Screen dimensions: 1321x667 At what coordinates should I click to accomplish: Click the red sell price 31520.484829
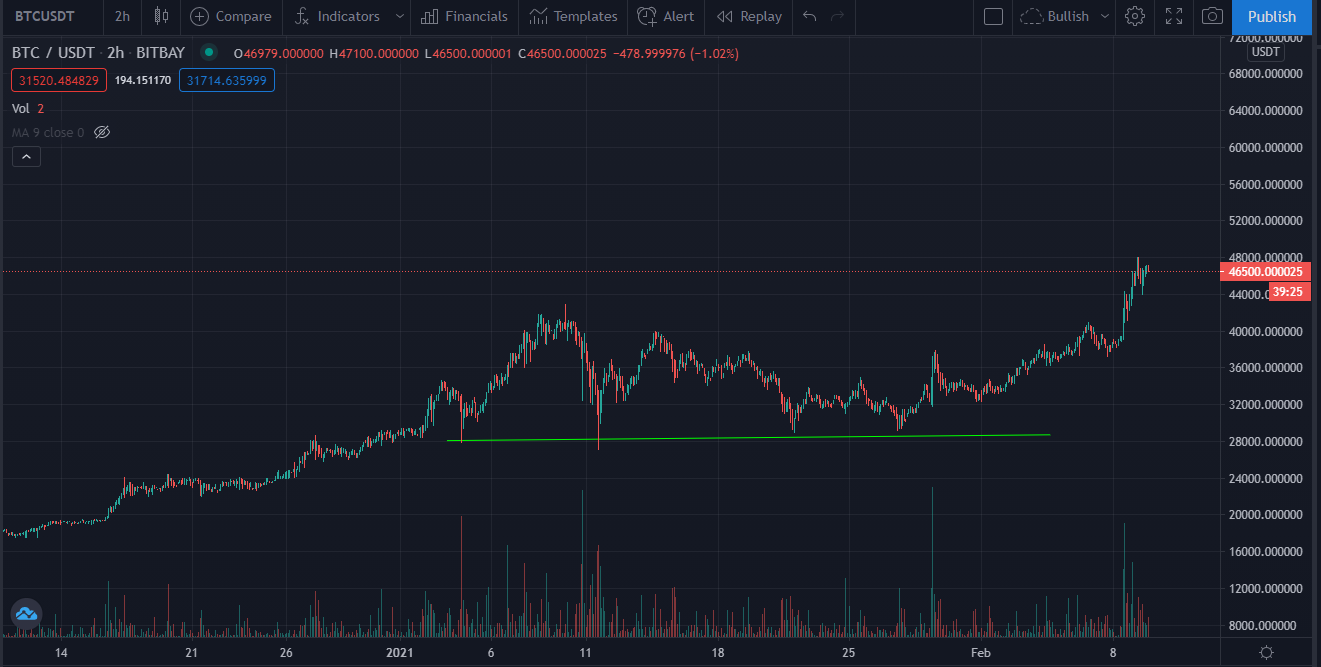[x=59, y=80]
